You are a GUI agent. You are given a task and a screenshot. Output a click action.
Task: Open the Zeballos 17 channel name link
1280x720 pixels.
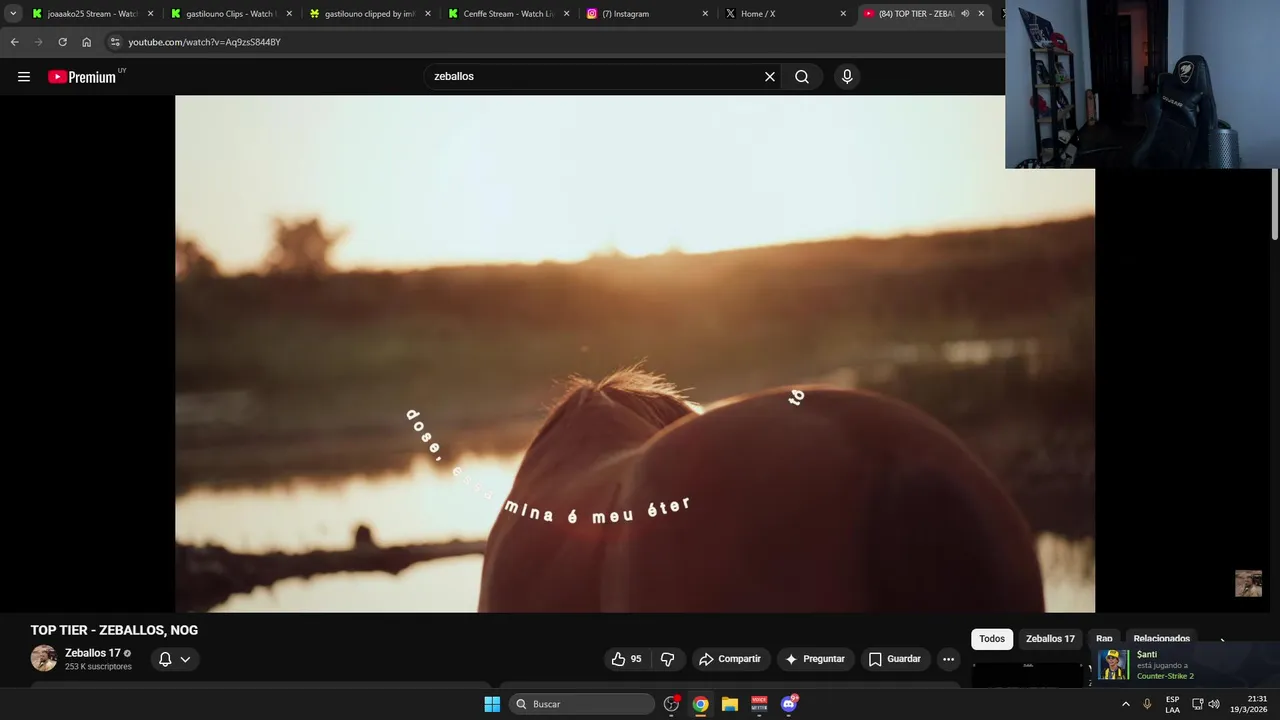[x=93, y=653]
